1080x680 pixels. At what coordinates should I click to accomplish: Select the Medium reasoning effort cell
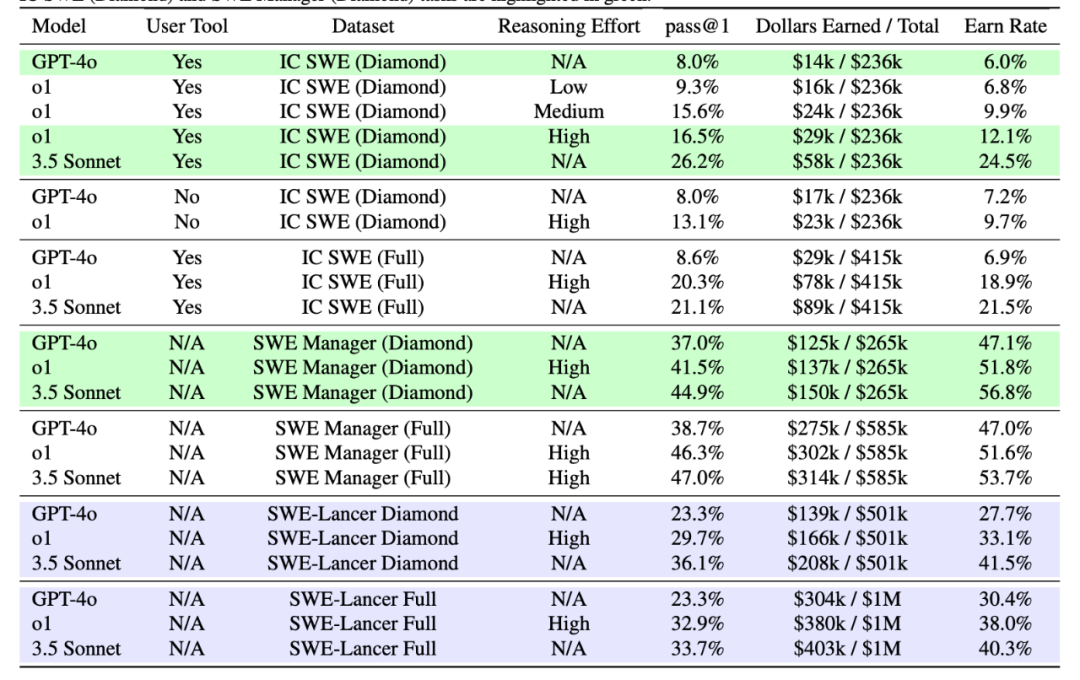[568, 111]
